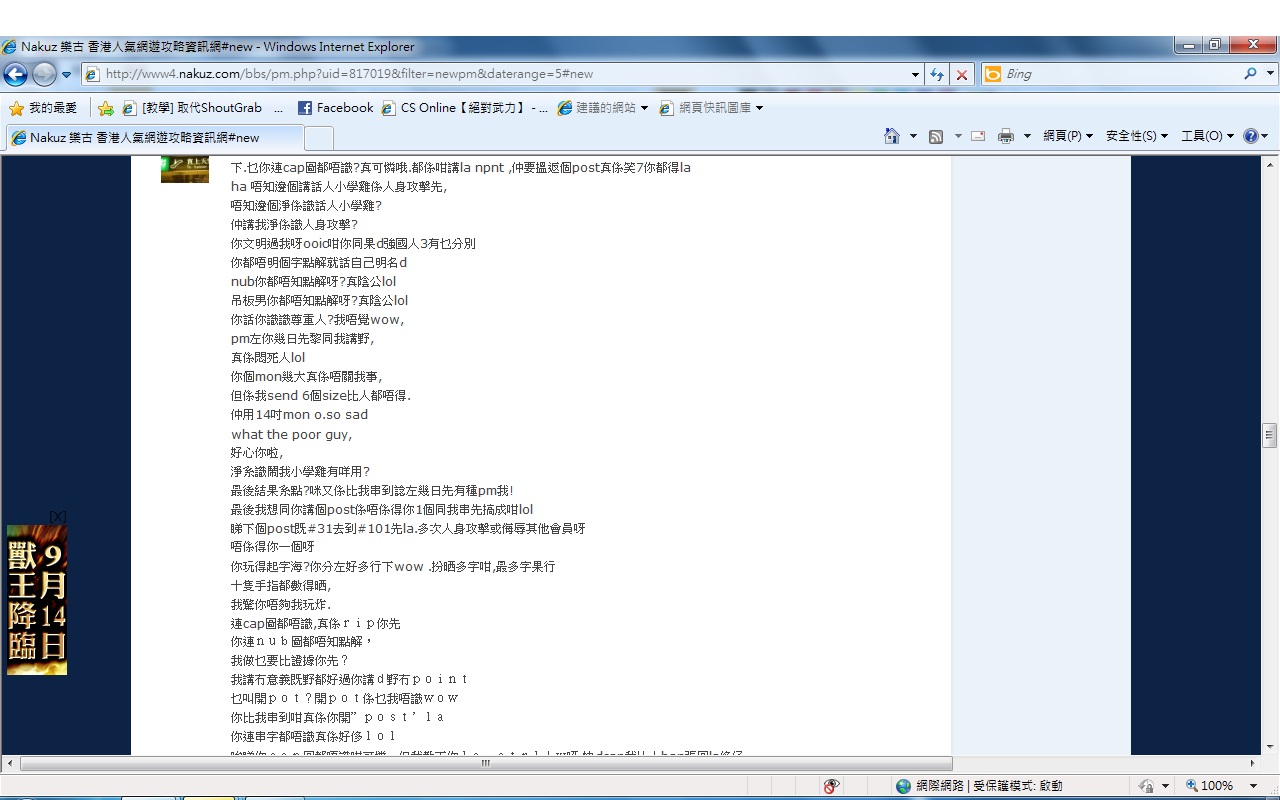Click the RSS feeds icon

pyautogui.click(x=936, y=136)
